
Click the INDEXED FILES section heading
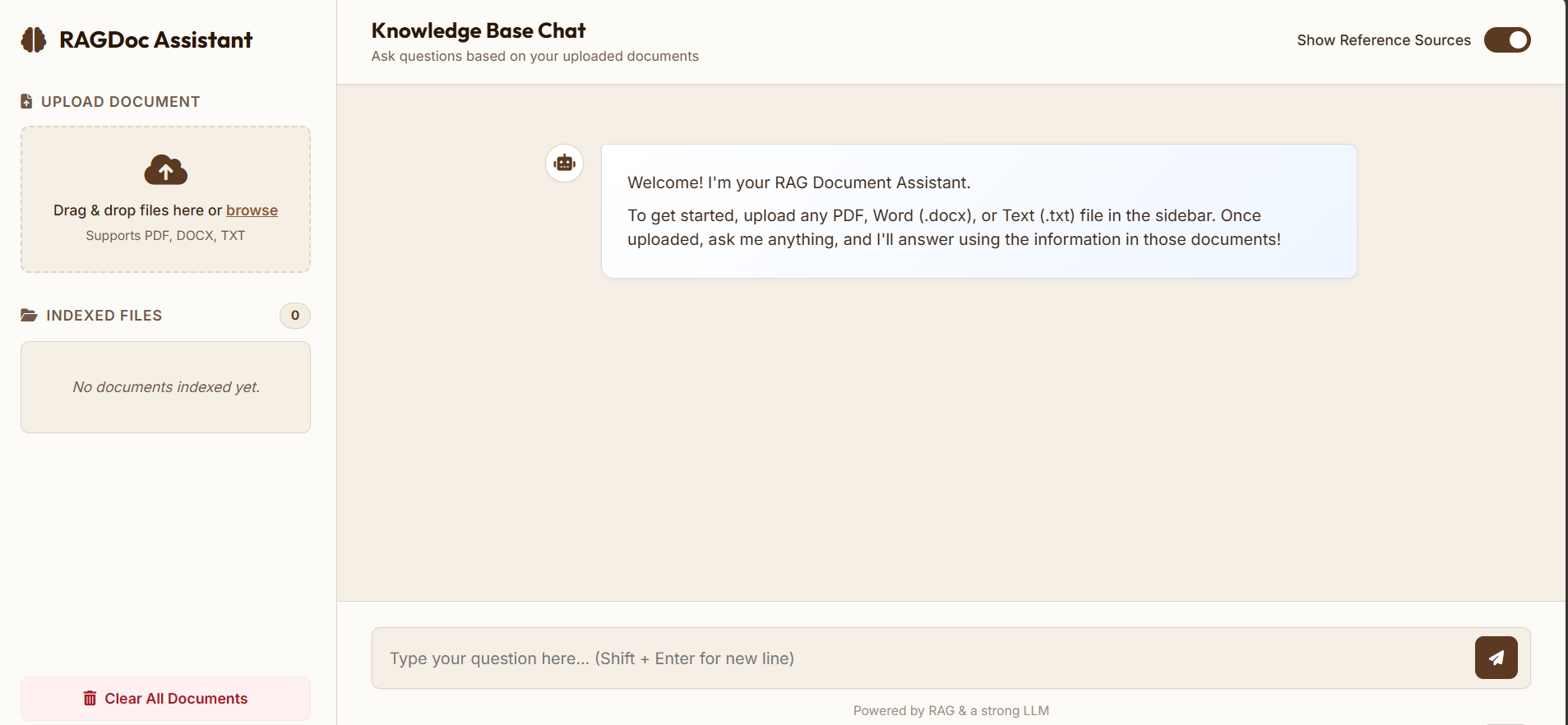[104, 316]
